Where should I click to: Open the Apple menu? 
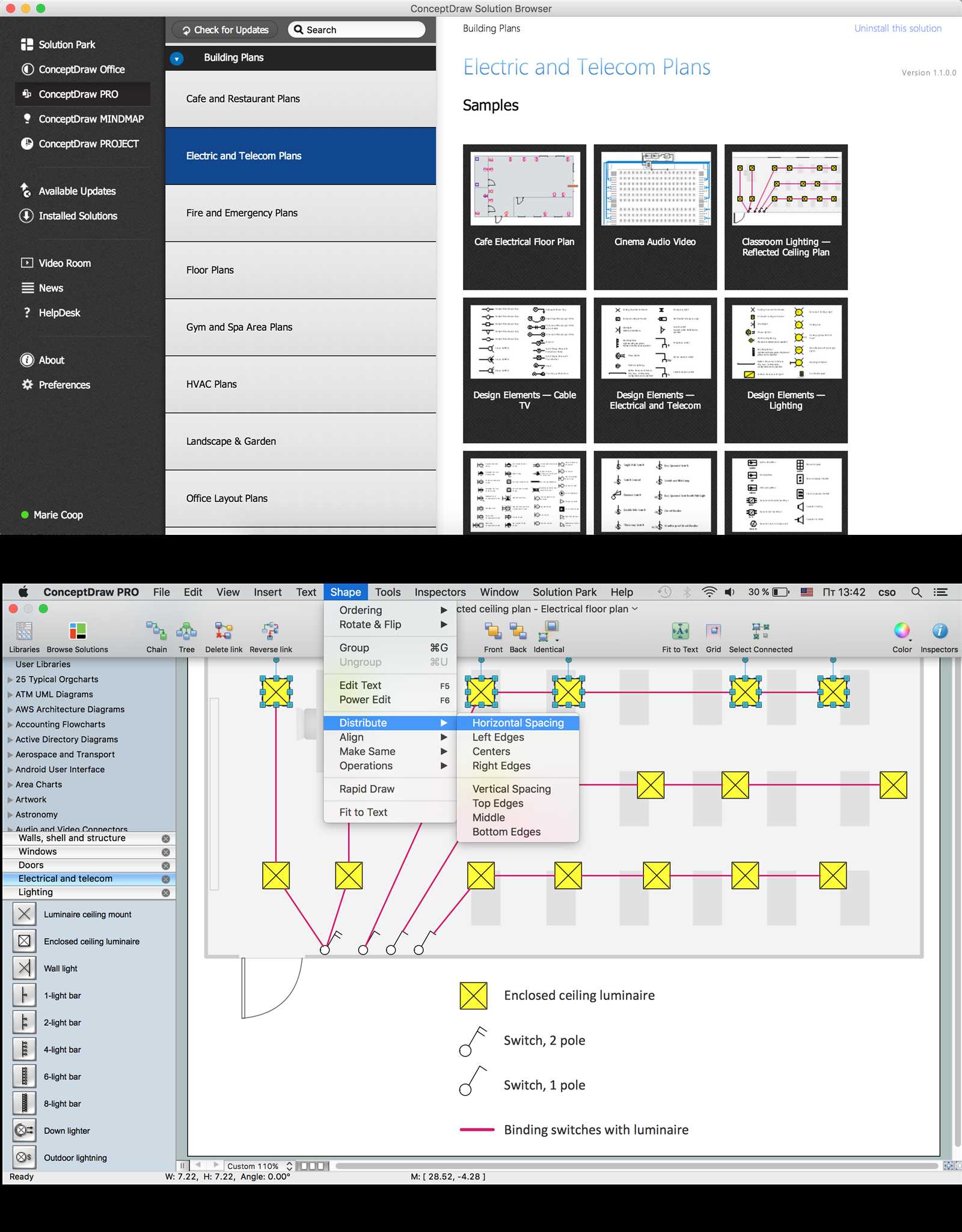click(23, 592)
